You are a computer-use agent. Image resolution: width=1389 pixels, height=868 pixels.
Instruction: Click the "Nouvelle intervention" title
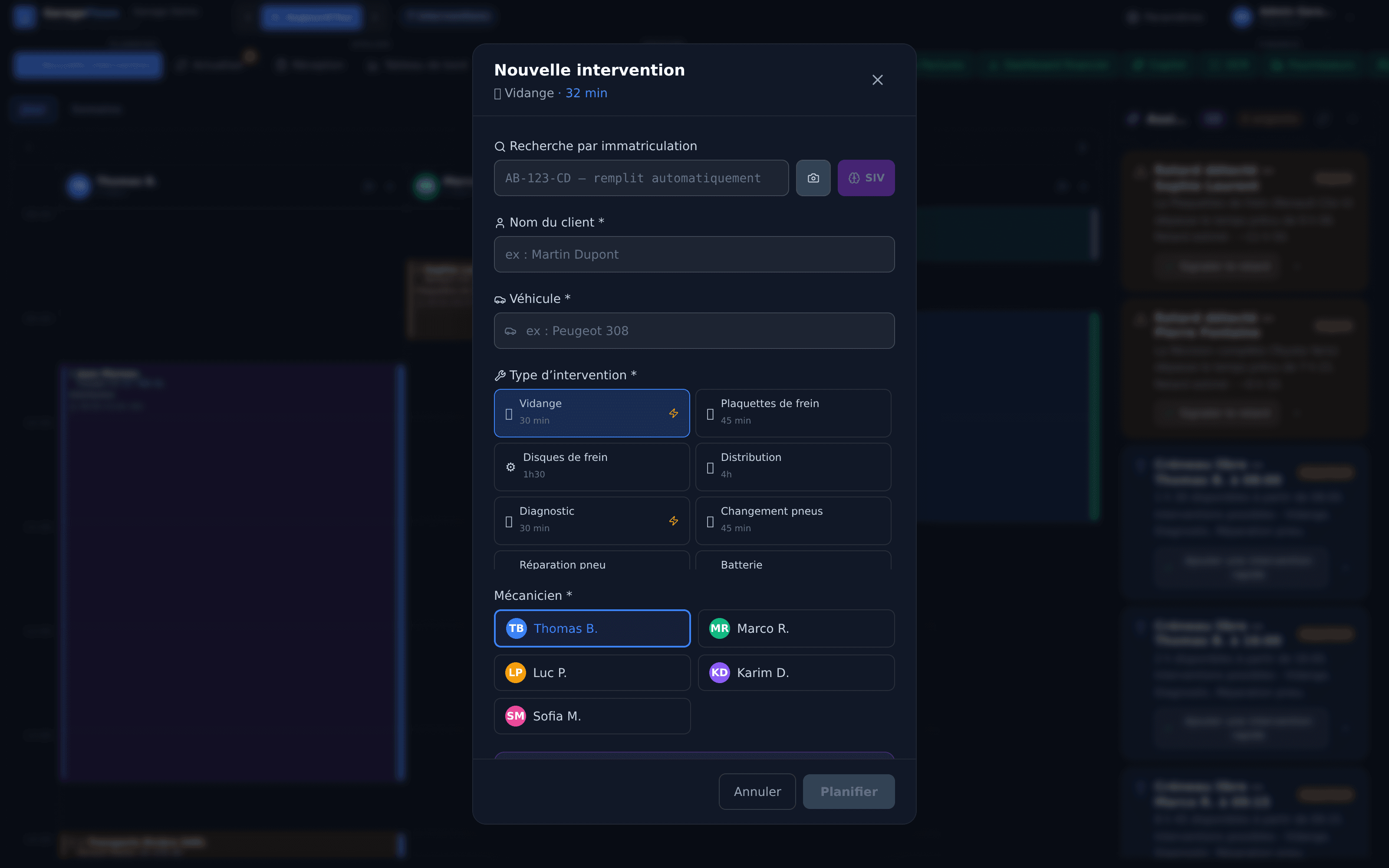click(x=589, y=70)
